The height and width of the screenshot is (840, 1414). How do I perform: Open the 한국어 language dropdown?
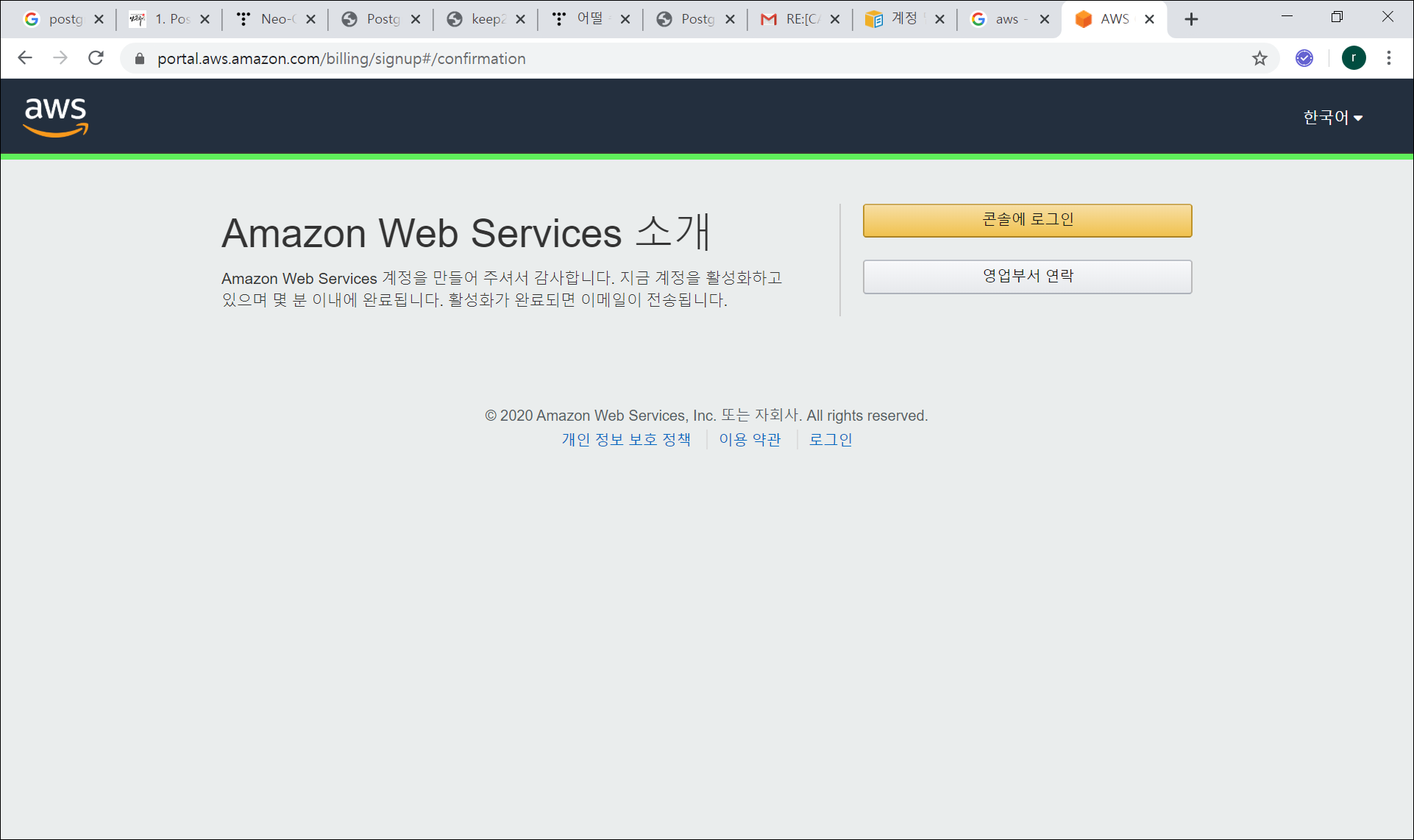pyautogui.click(x=1332, y=118)
